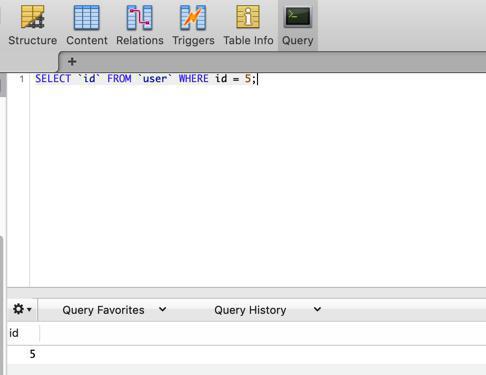
Task: Click line number 1 in the gutter
Action: 22,79
